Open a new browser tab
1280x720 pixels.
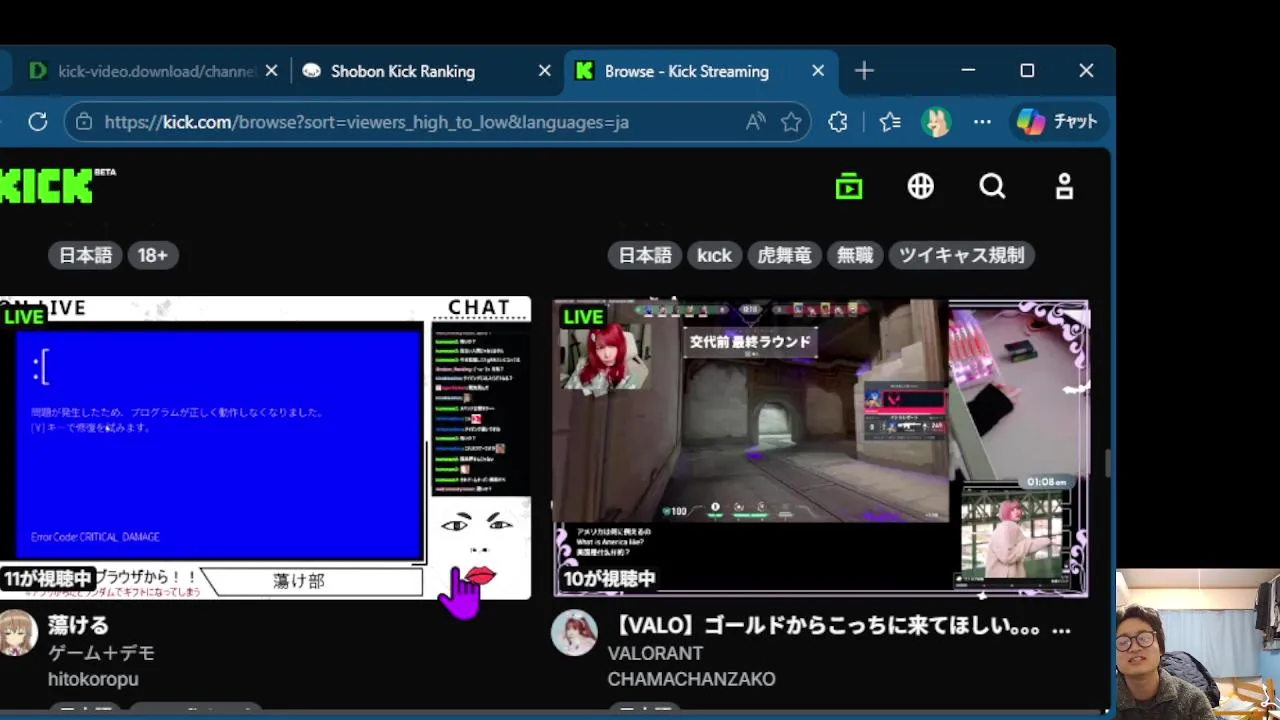(x=864, y=71)
